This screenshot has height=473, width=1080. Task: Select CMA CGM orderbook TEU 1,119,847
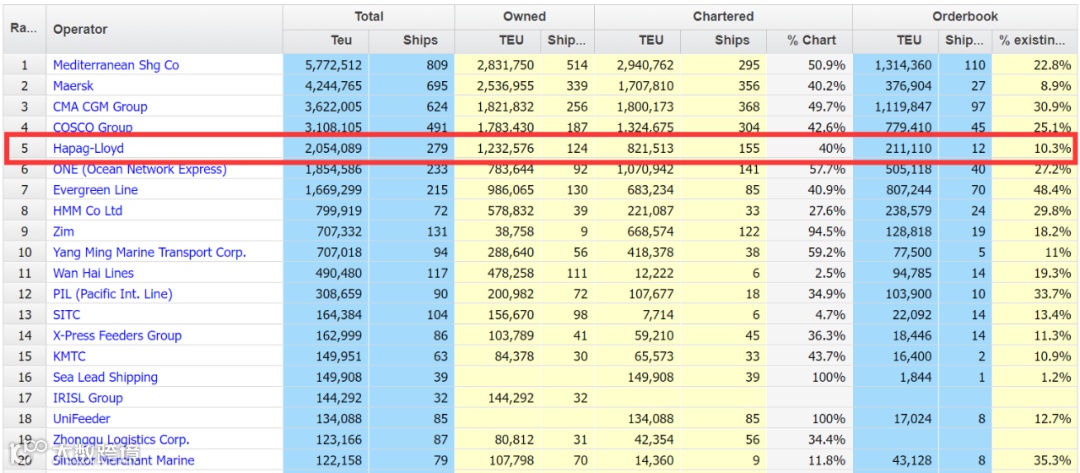(x=902, y=107)
